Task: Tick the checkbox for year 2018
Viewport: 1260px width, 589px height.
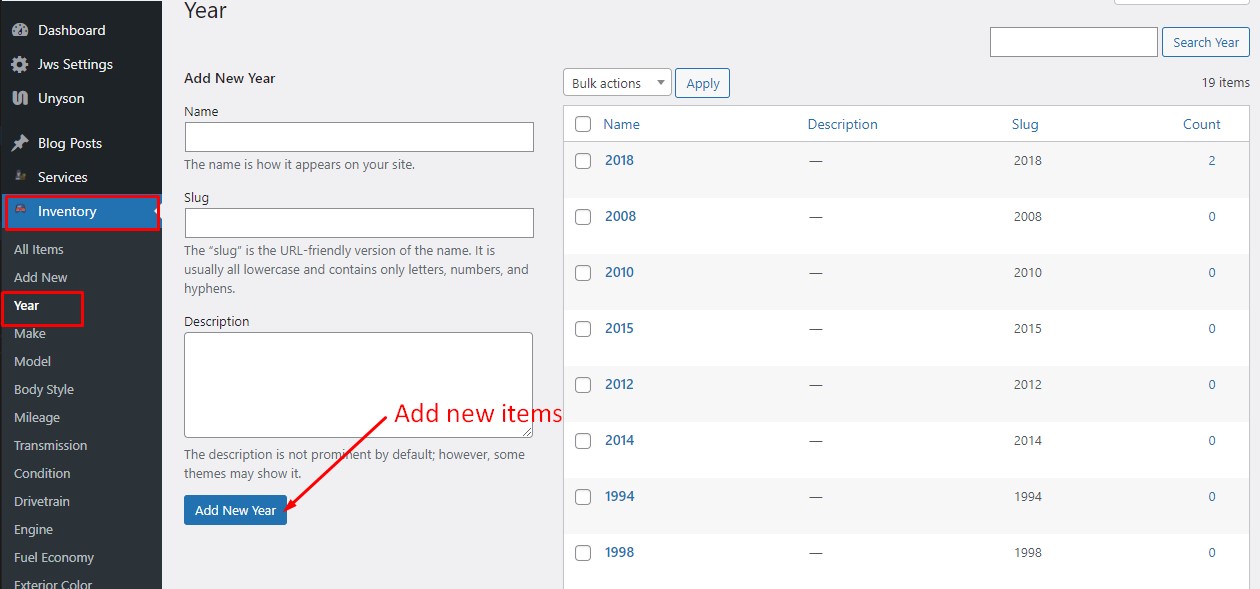Action: click(583, 161)
